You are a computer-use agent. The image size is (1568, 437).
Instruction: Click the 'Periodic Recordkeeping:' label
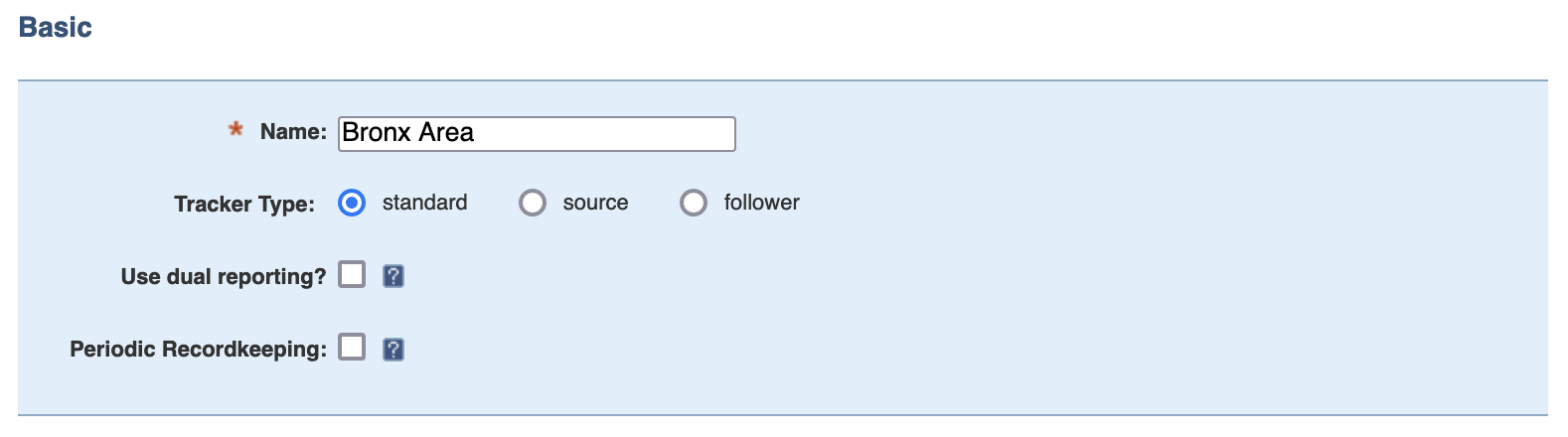[198, 350]
